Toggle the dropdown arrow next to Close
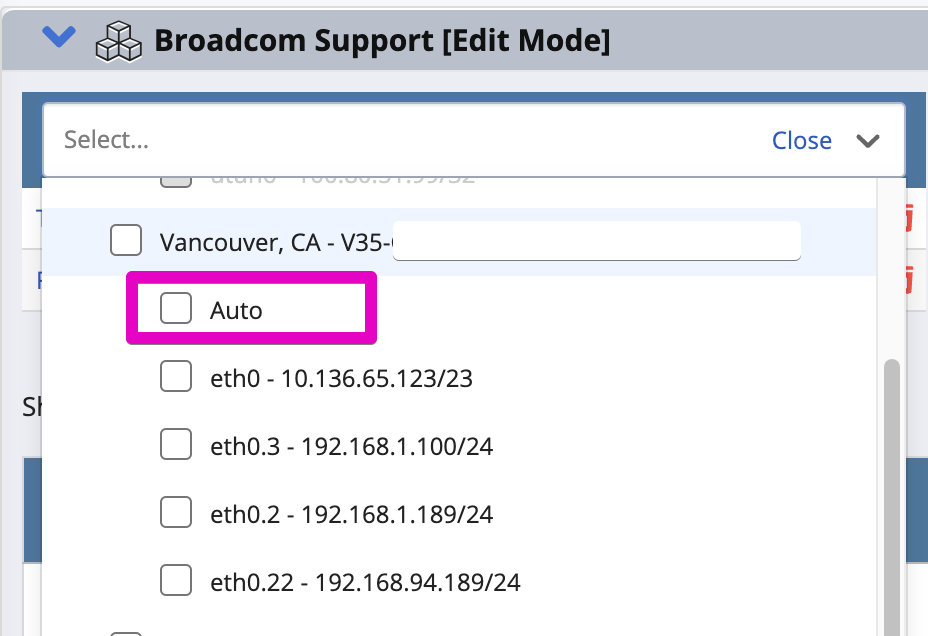 [x=868, y=141]
